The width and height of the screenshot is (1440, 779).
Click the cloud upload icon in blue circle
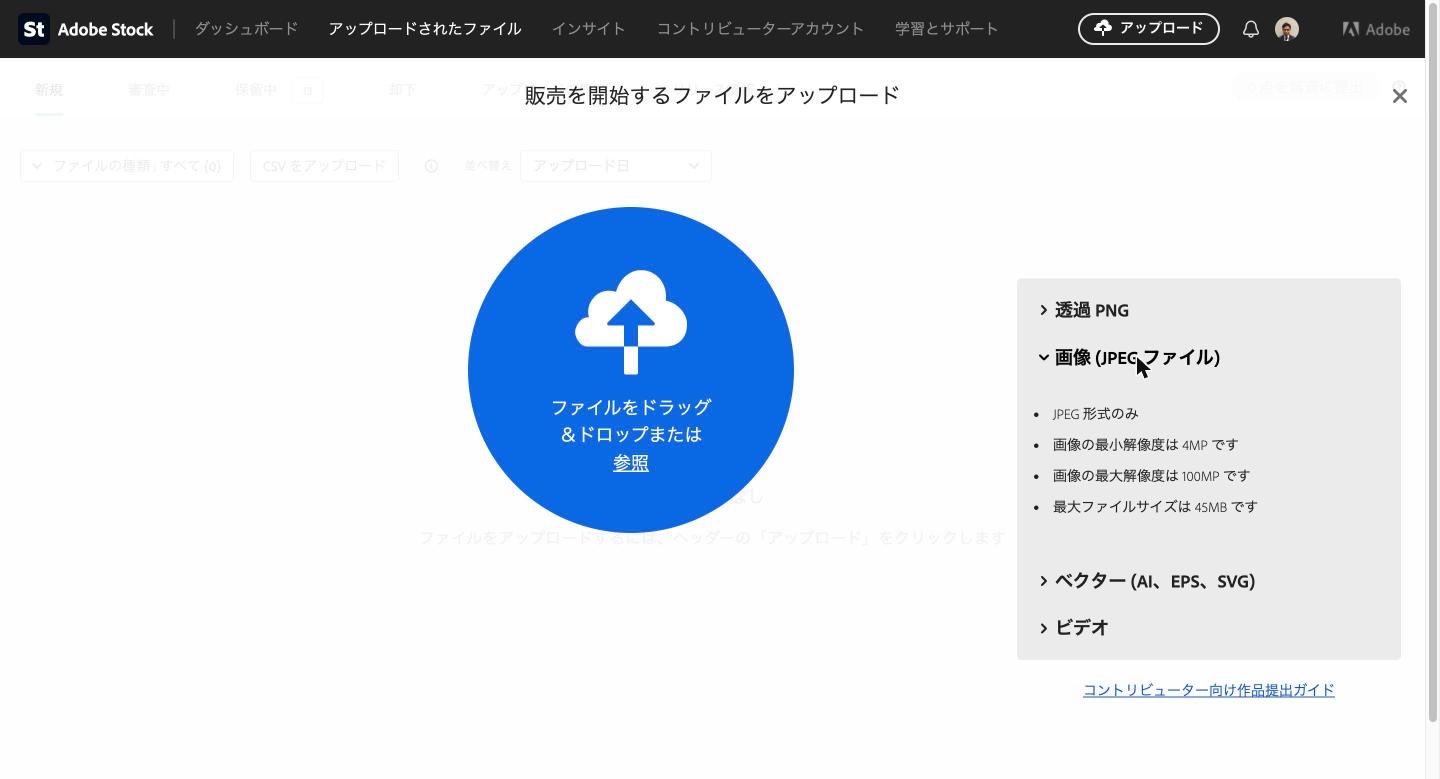(x=631, y=322)
